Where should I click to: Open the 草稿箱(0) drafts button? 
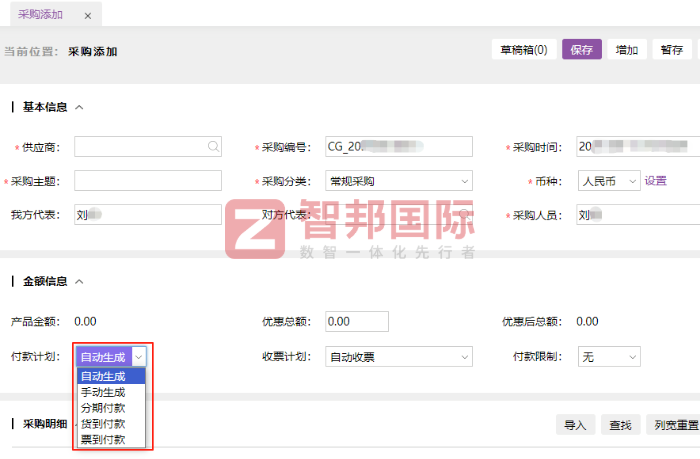[523, 50]
